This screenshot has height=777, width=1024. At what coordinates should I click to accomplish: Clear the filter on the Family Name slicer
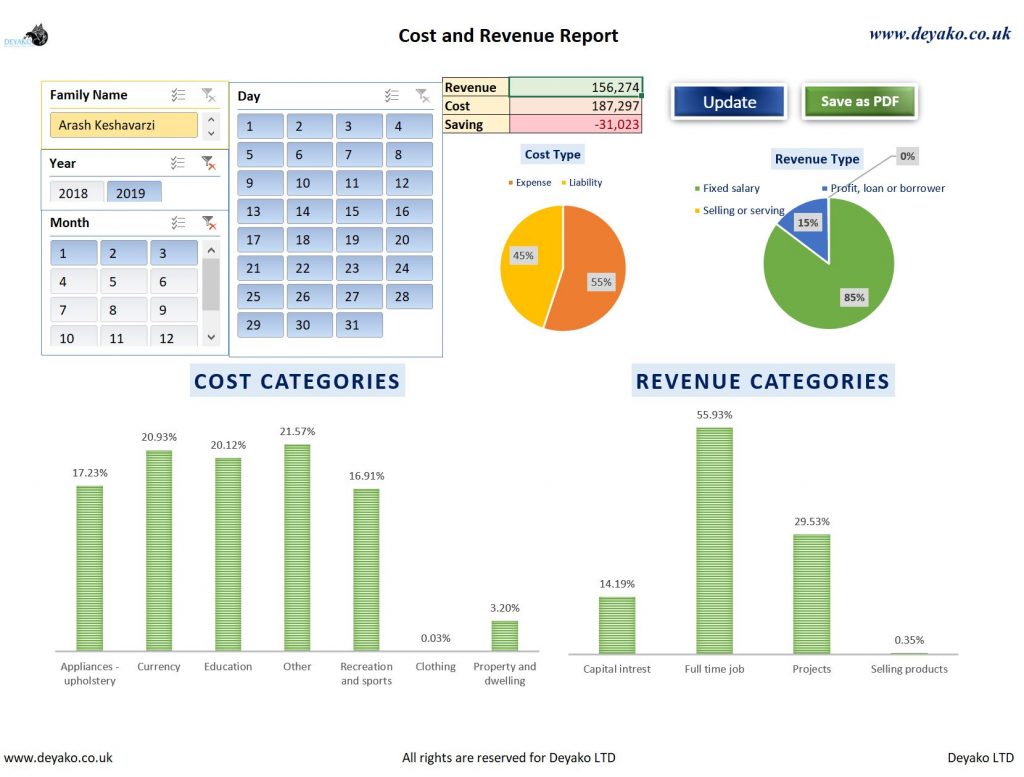pos(209,95)
